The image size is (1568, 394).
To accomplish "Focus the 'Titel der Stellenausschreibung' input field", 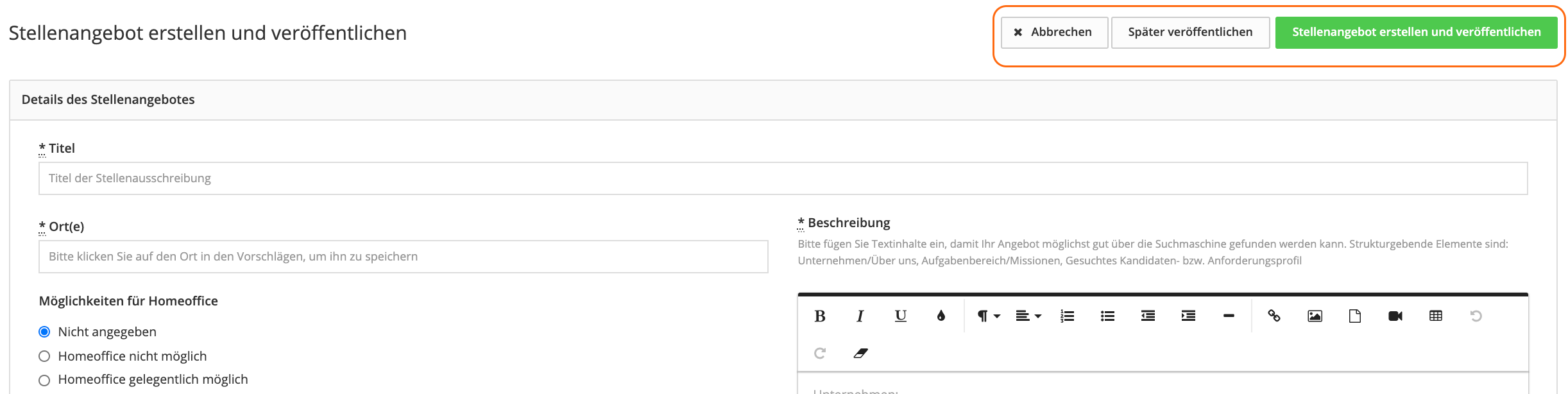I will (x=783, y=178).
